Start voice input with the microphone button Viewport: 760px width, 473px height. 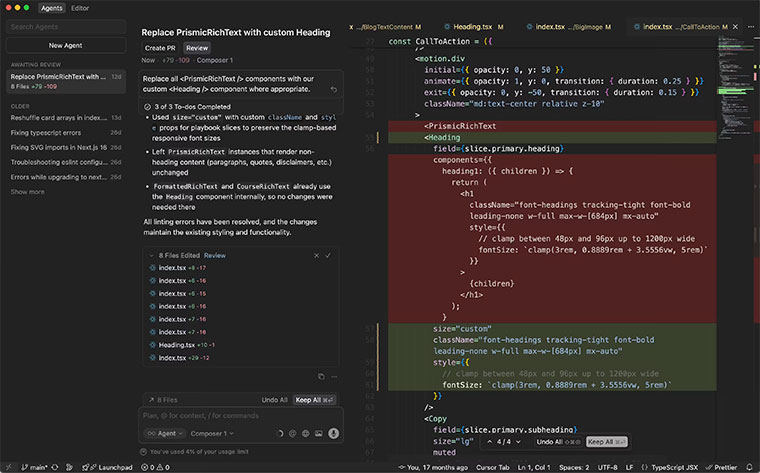click(333, 434)
